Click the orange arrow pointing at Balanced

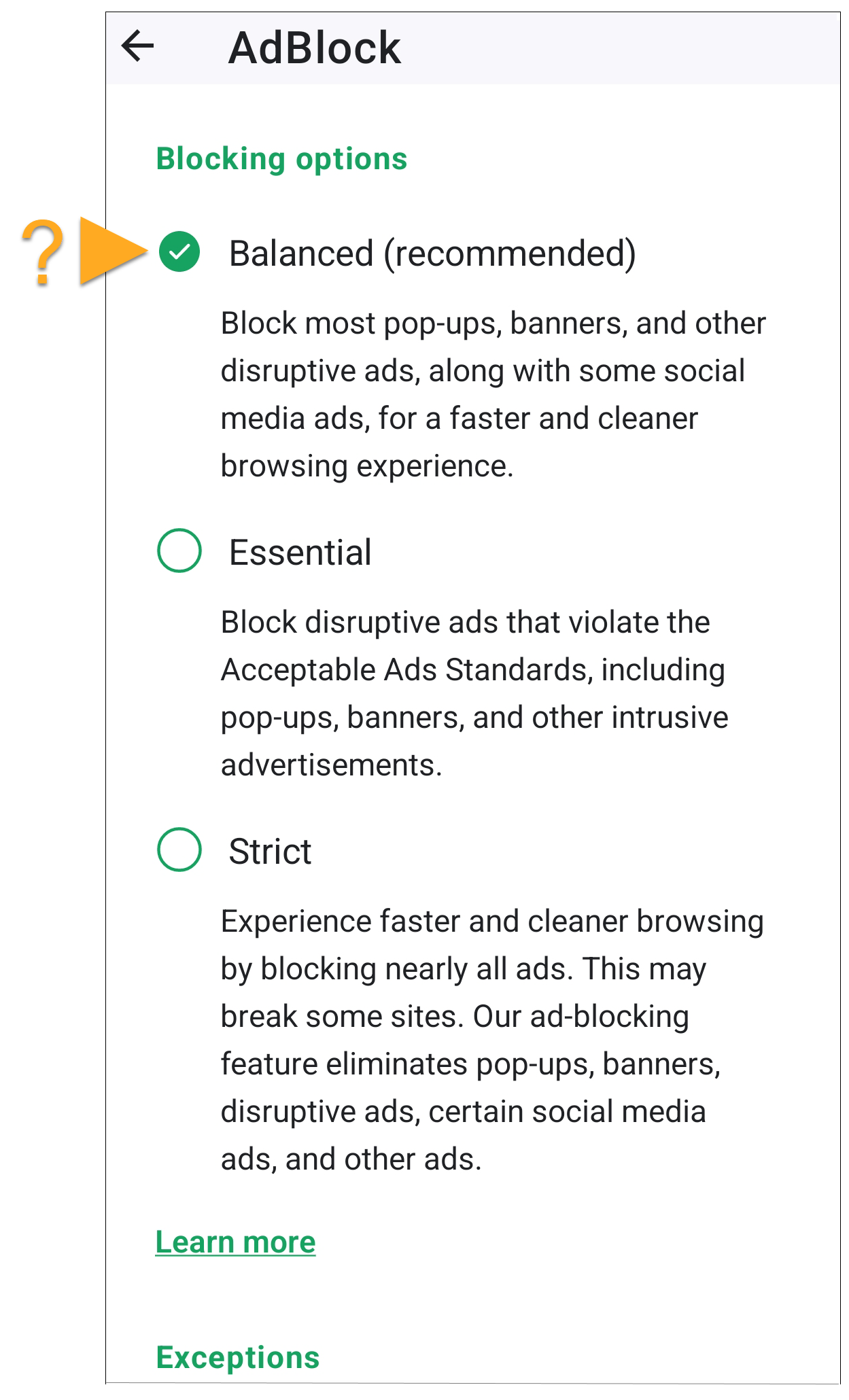tap(111, 251)
